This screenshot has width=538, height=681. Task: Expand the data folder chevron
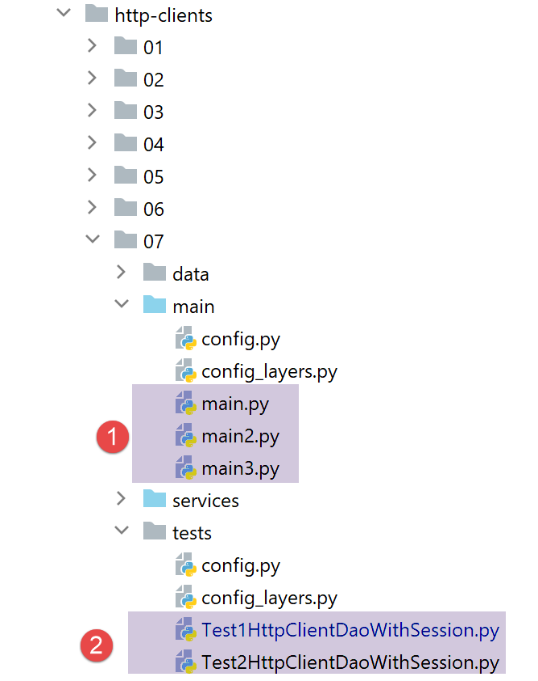click(x=121, y=272)
